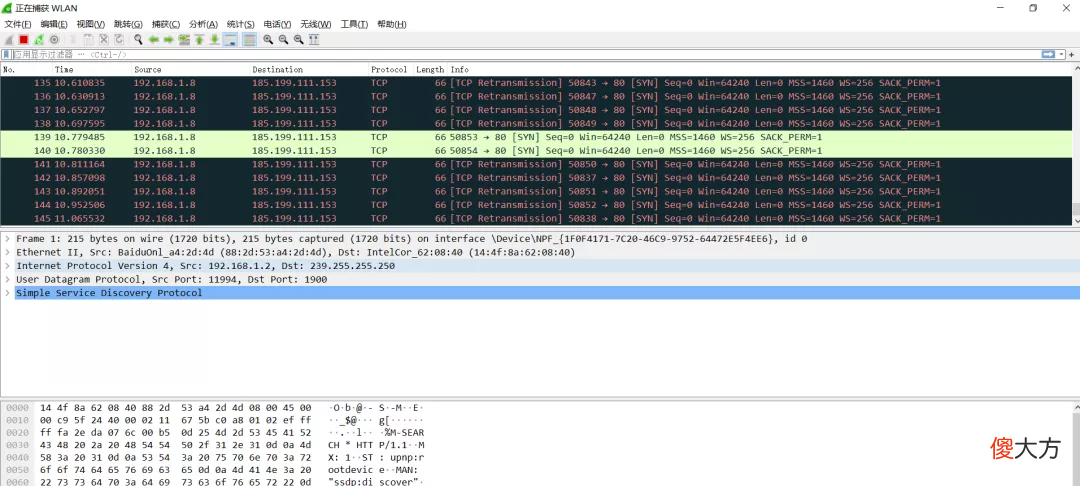The width and height of the screenshot is (1080, 486).
Task: Open the 编辑(E) menu
Action: click(54, 24)
